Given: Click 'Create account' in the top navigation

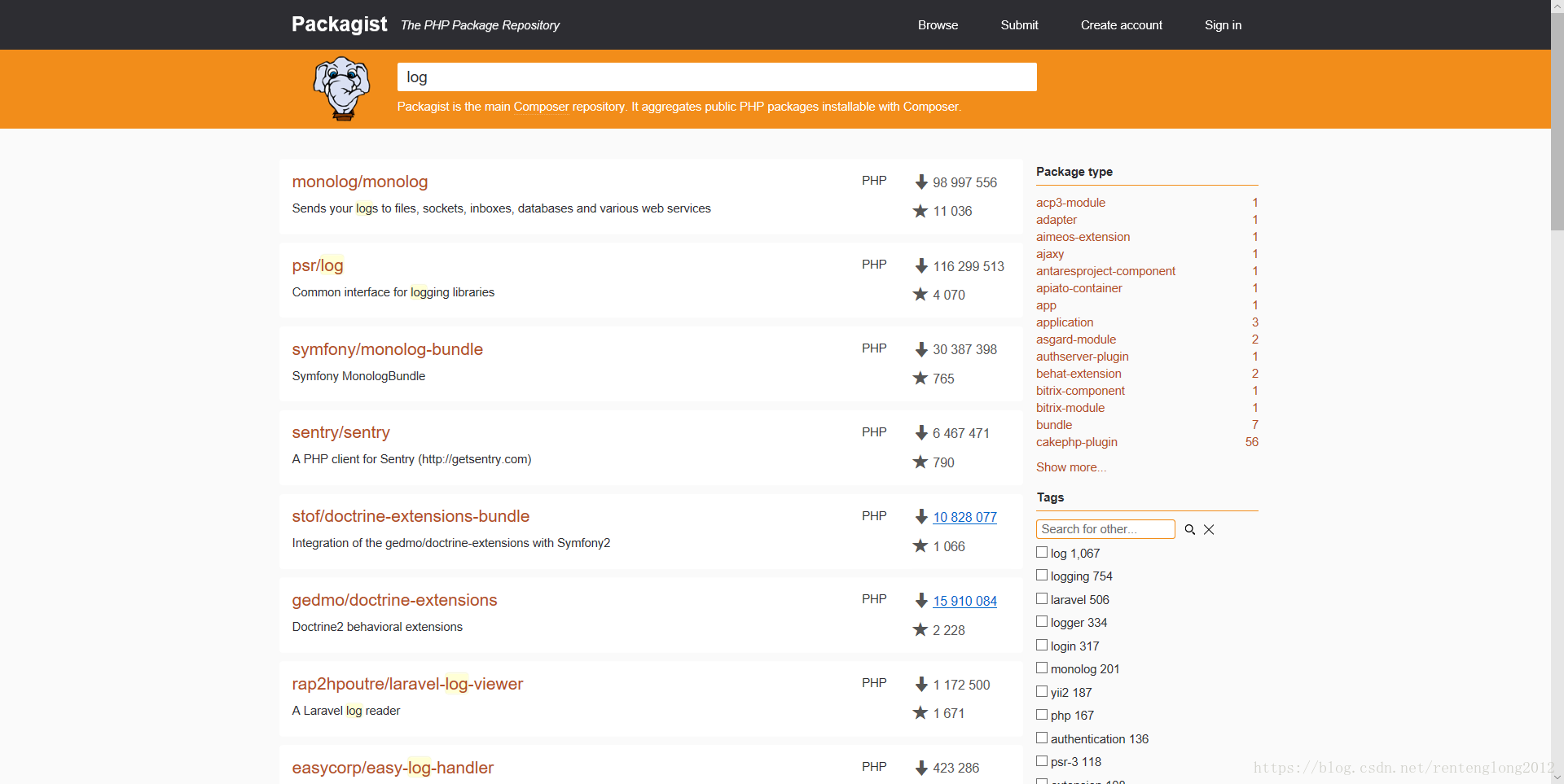Looking at the screenshot, I should (1121, 25).
